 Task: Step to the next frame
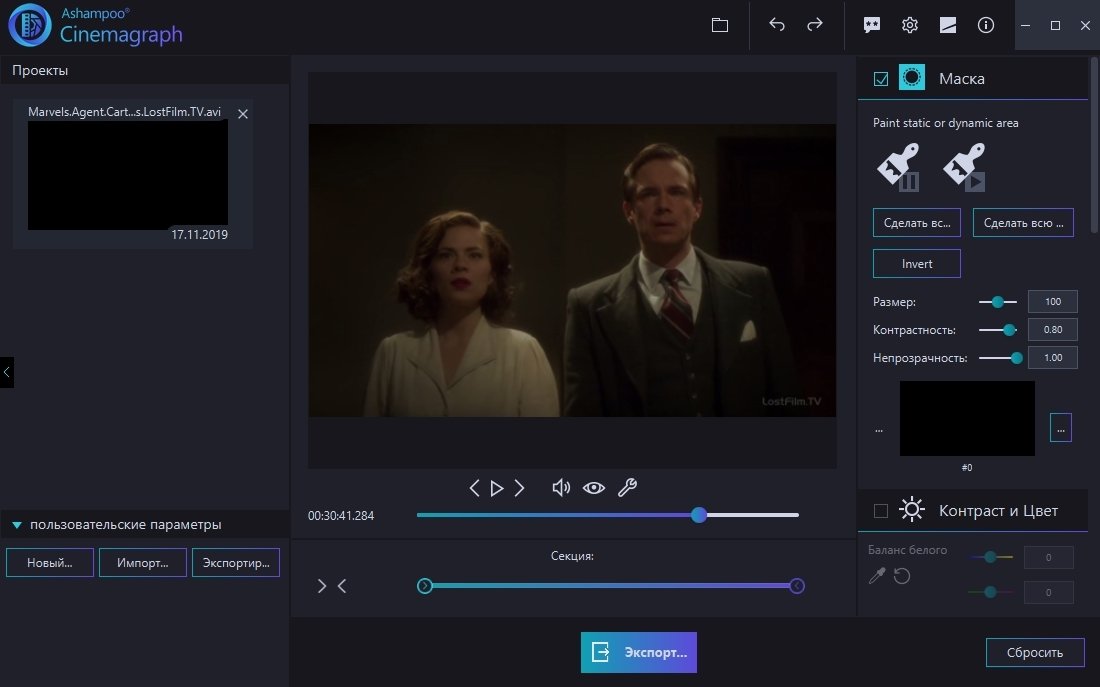tap(519, 488)
